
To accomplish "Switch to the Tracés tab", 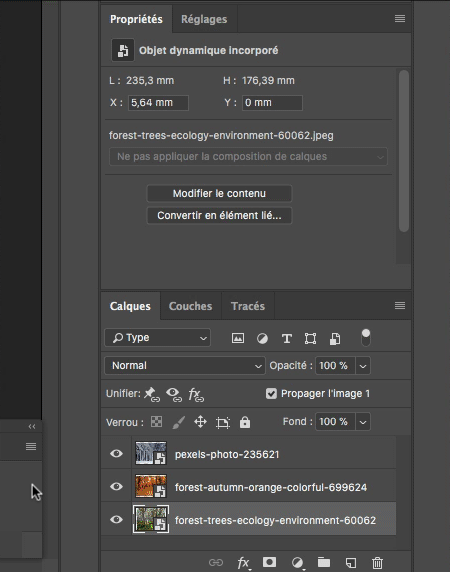I will 248,306.
